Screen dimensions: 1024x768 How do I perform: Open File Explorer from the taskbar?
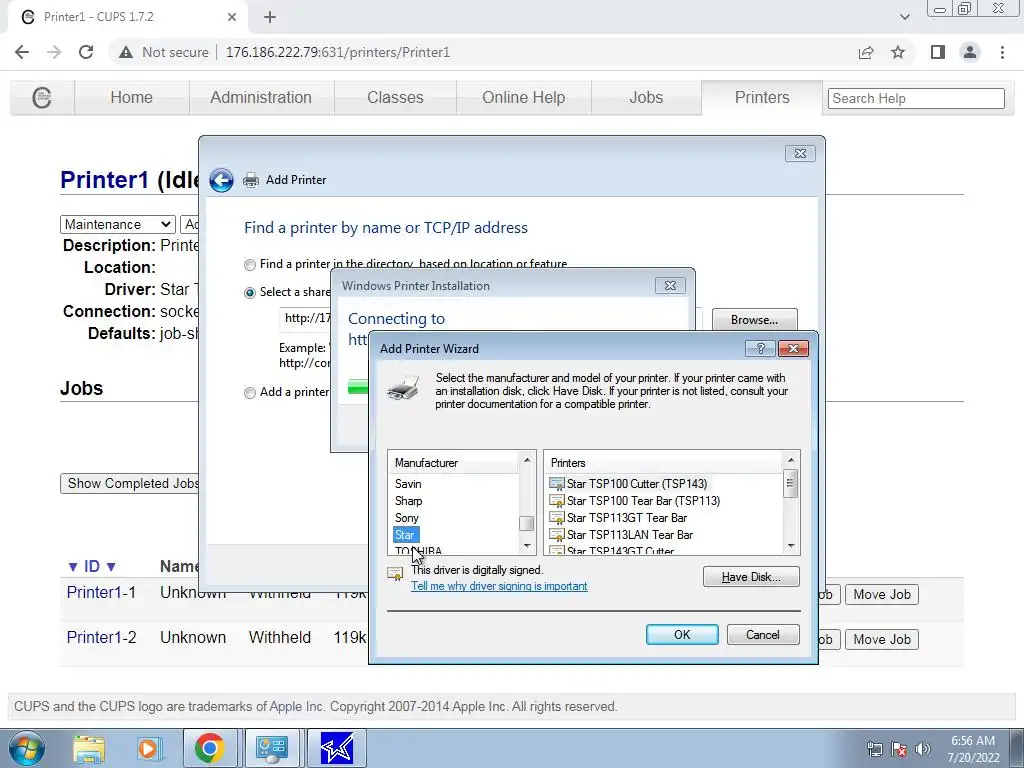click(x=89, y=748)
